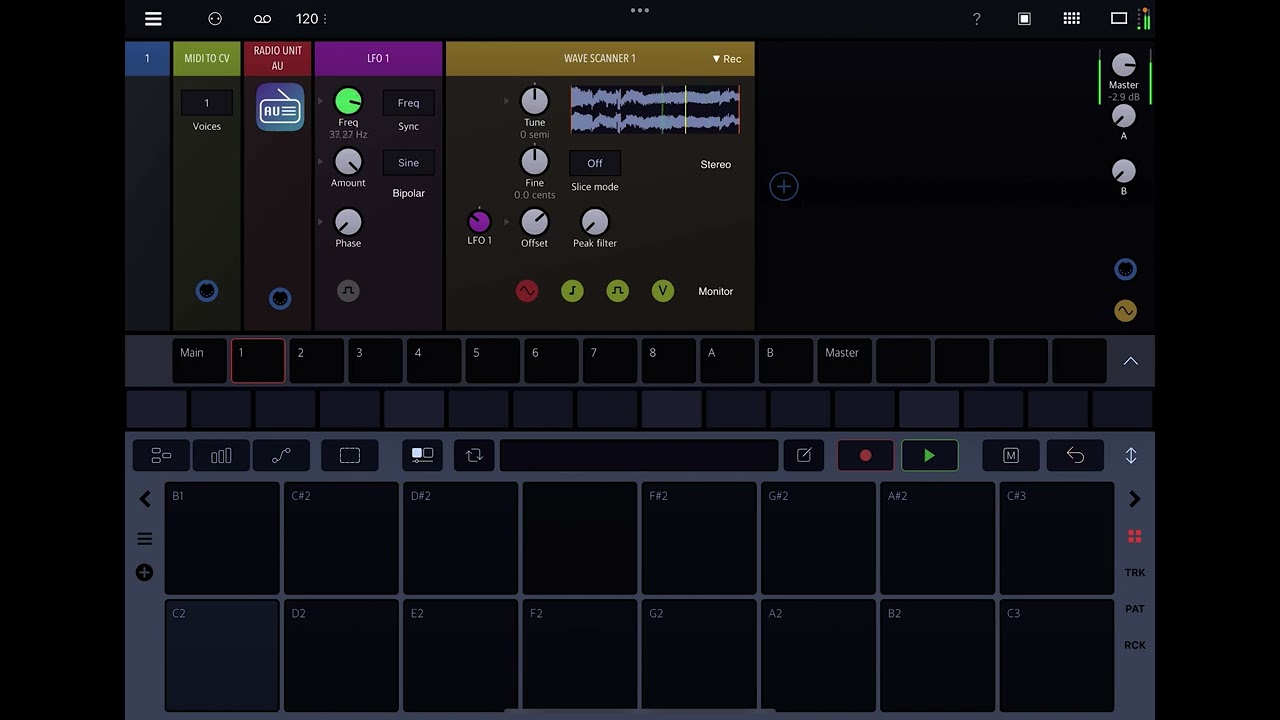Start playback with the green play button
The height and width of the screenshot is (720, 1280).
929,455
